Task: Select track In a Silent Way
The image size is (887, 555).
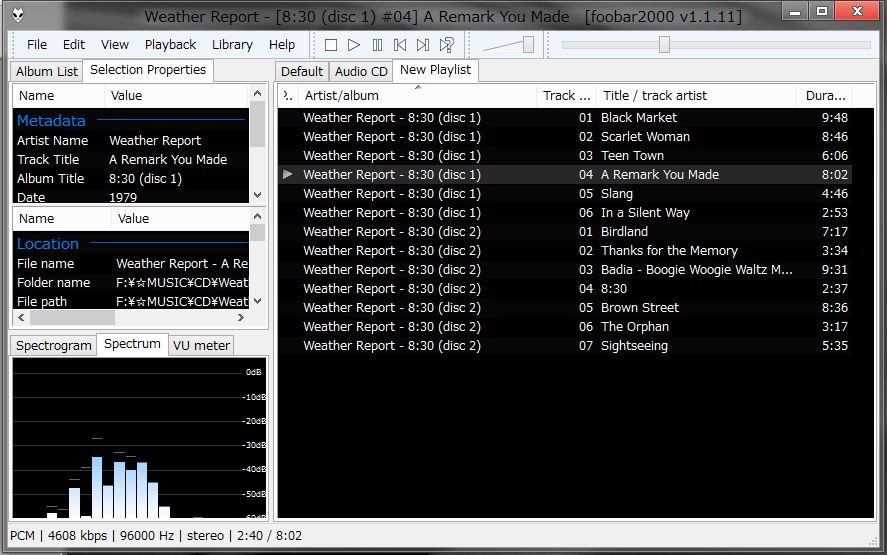Action: 565,213
